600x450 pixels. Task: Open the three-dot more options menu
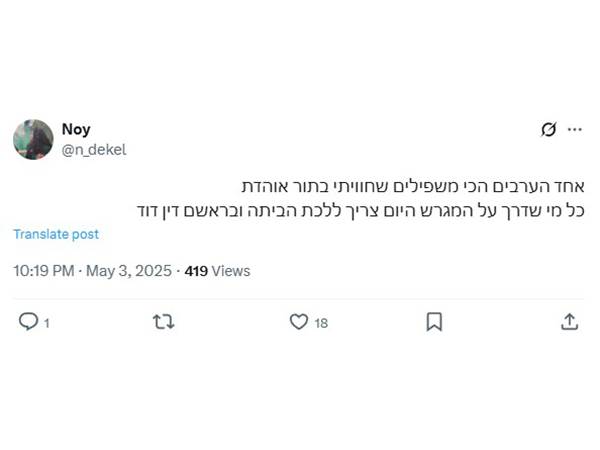tap(575, 130)
